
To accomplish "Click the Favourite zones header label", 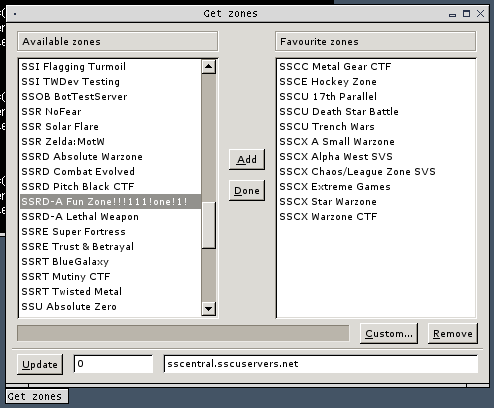I will pos(376,42).
